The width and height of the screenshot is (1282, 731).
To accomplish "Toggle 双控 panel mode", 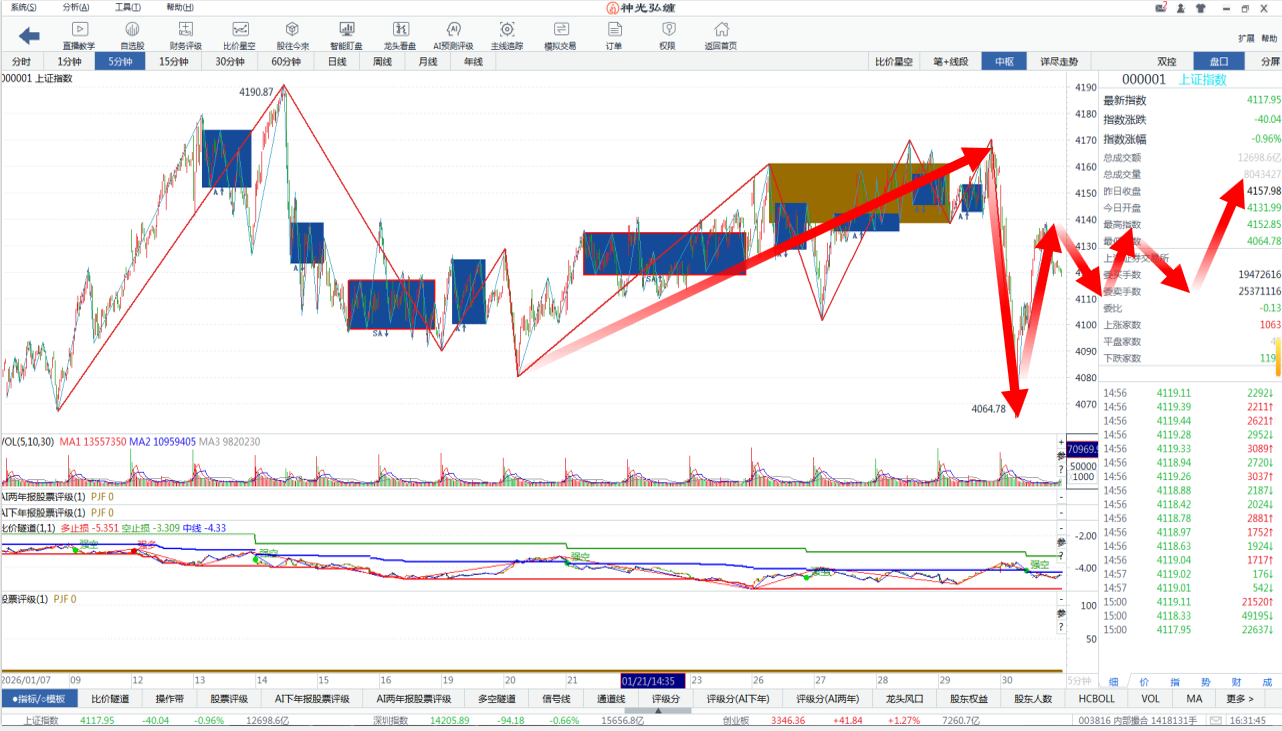I will point(1166,61).
